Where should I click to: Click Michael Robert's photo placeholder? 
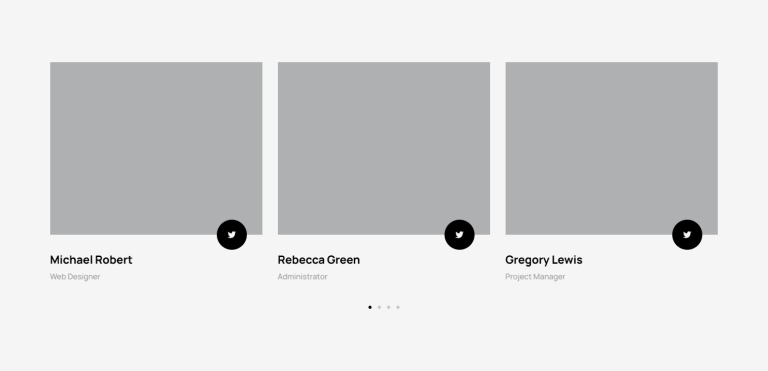click(156, 148)
